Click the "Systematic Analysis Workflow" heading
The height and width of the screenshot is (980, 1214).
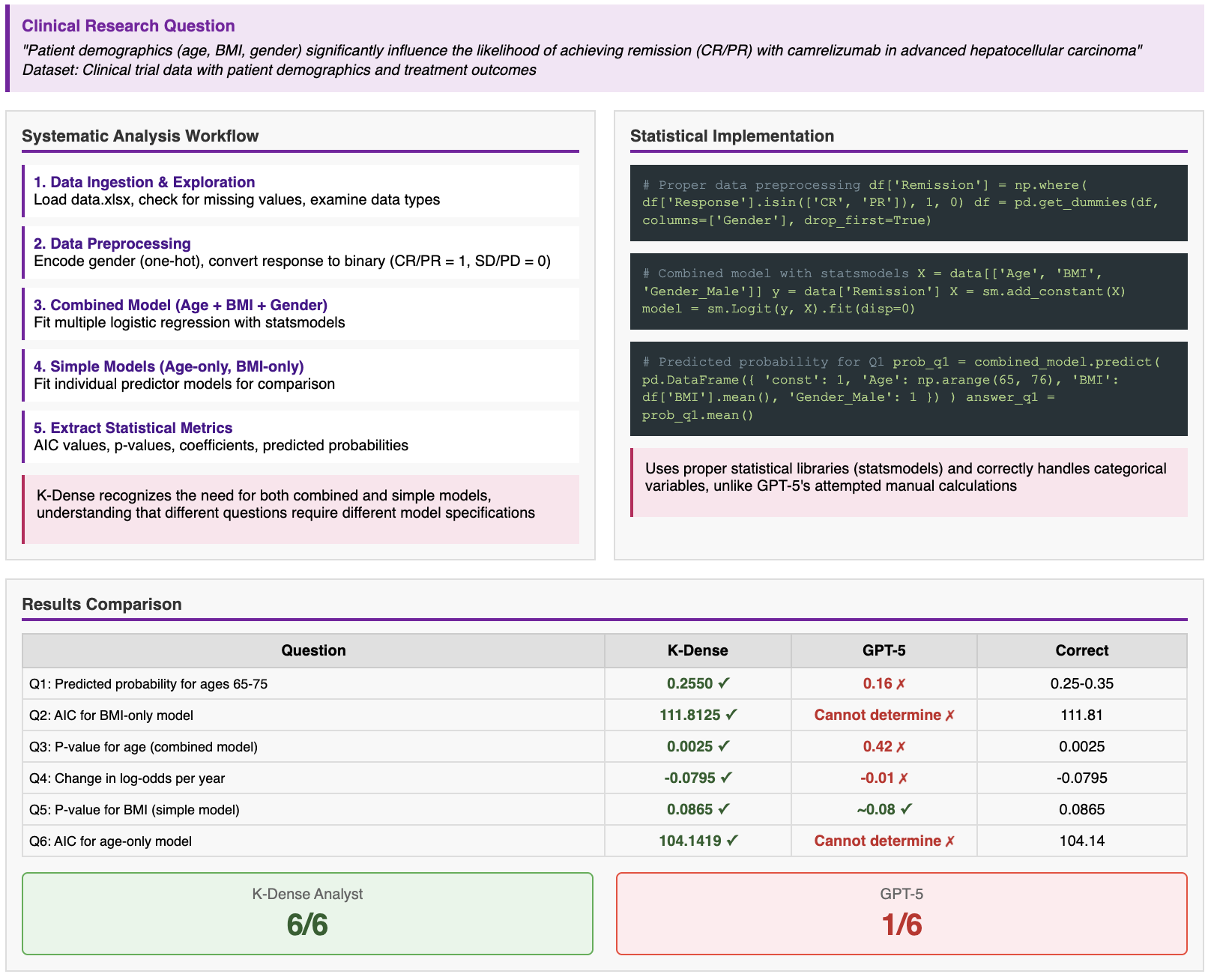140,136
